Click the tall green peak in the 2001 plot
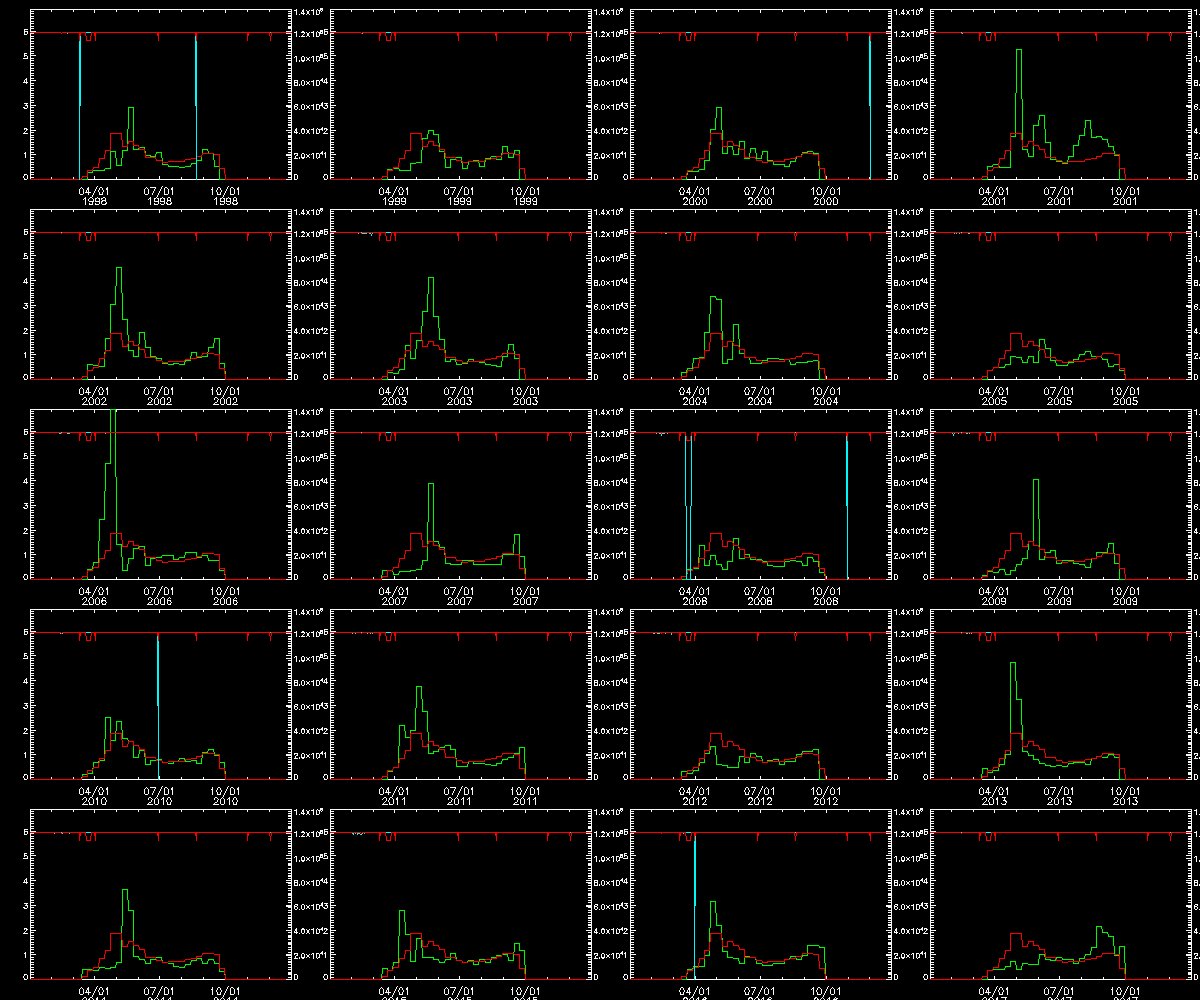Viewport: 1200px width, 1000px height. click(1019, 52)
